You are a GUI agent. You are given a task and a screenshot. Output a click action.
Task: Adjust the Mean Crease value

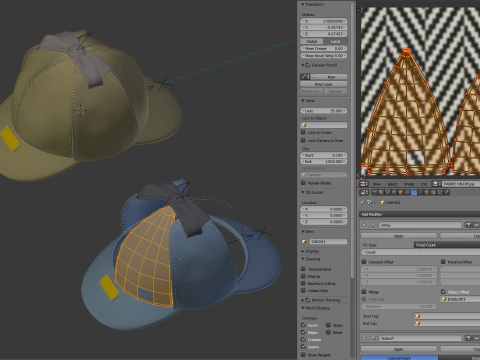(x=324, y=49)
